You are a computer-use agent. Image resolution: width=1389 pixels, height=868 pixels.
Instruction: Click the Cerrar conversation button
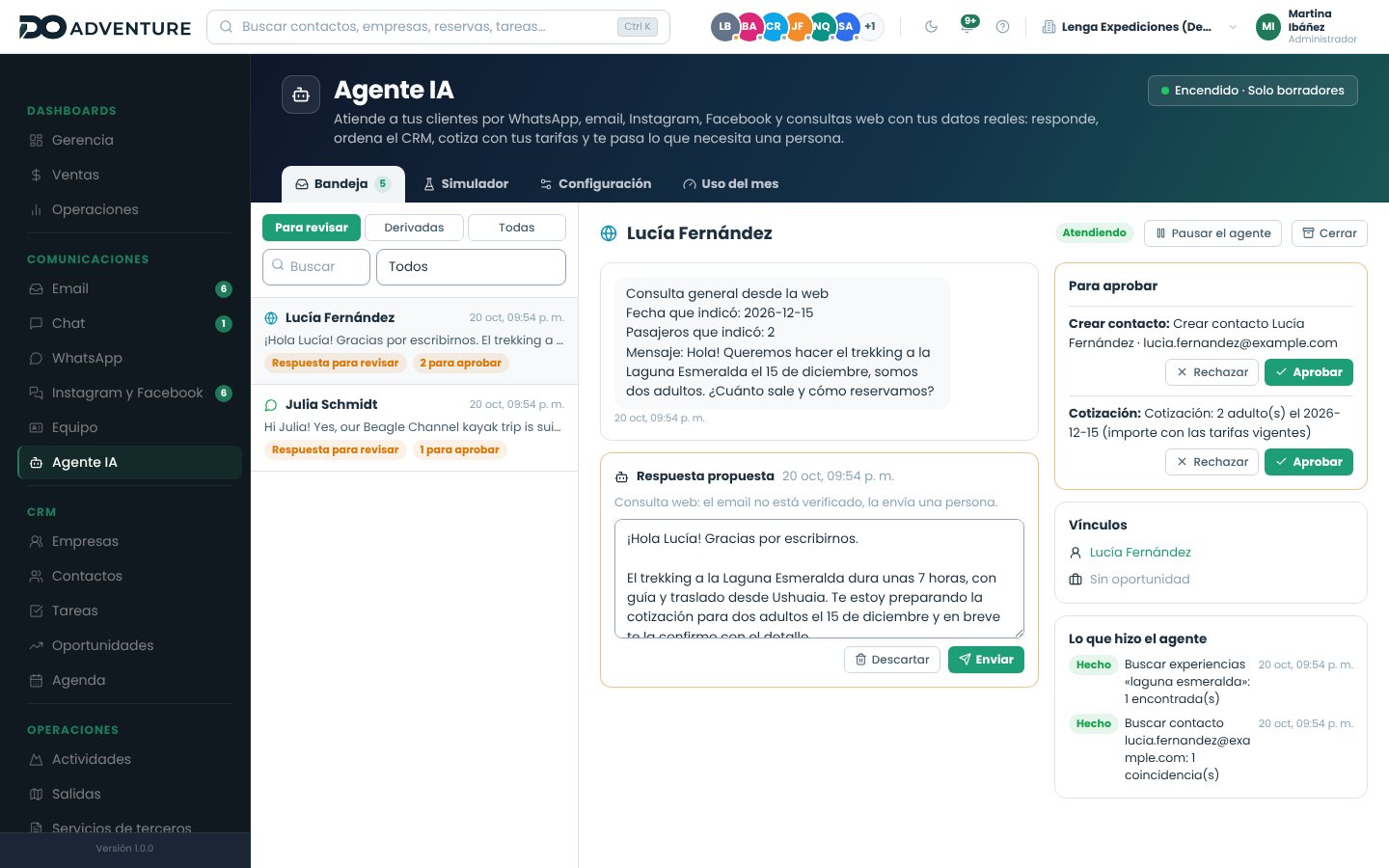(x=1329, y=233)
